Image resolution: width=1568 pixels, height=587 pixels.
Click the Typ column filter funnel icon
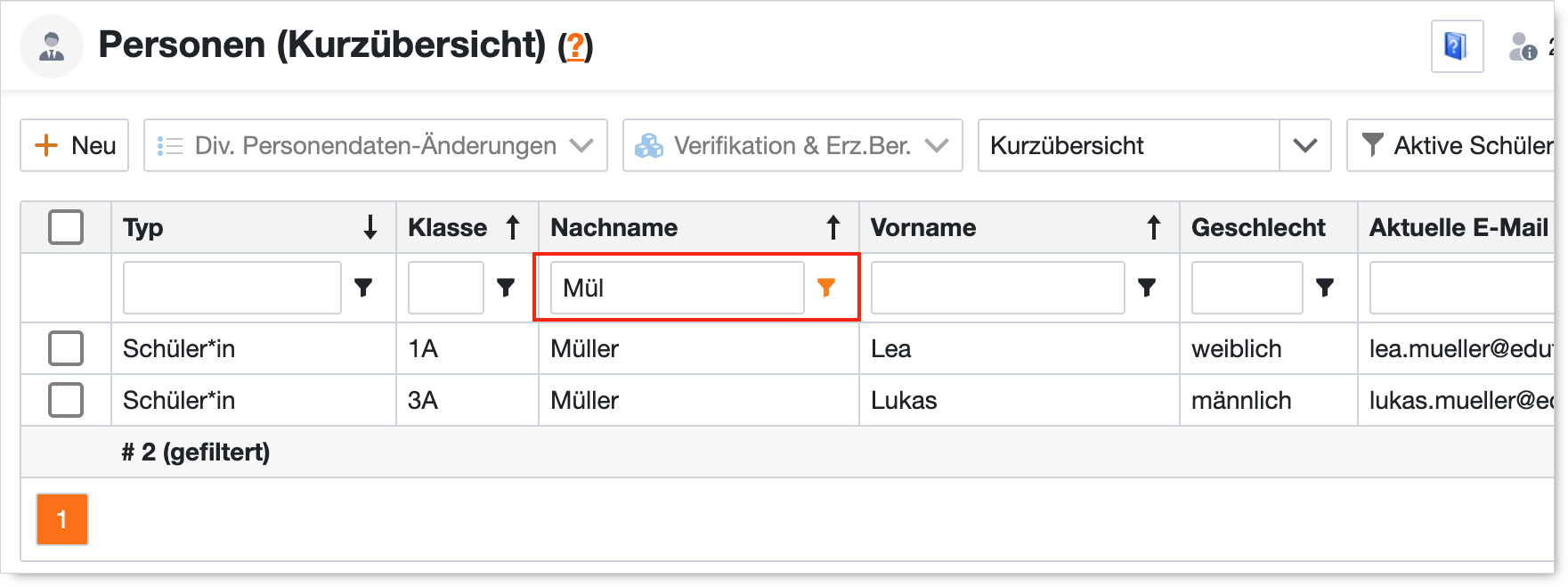(363, 287)
